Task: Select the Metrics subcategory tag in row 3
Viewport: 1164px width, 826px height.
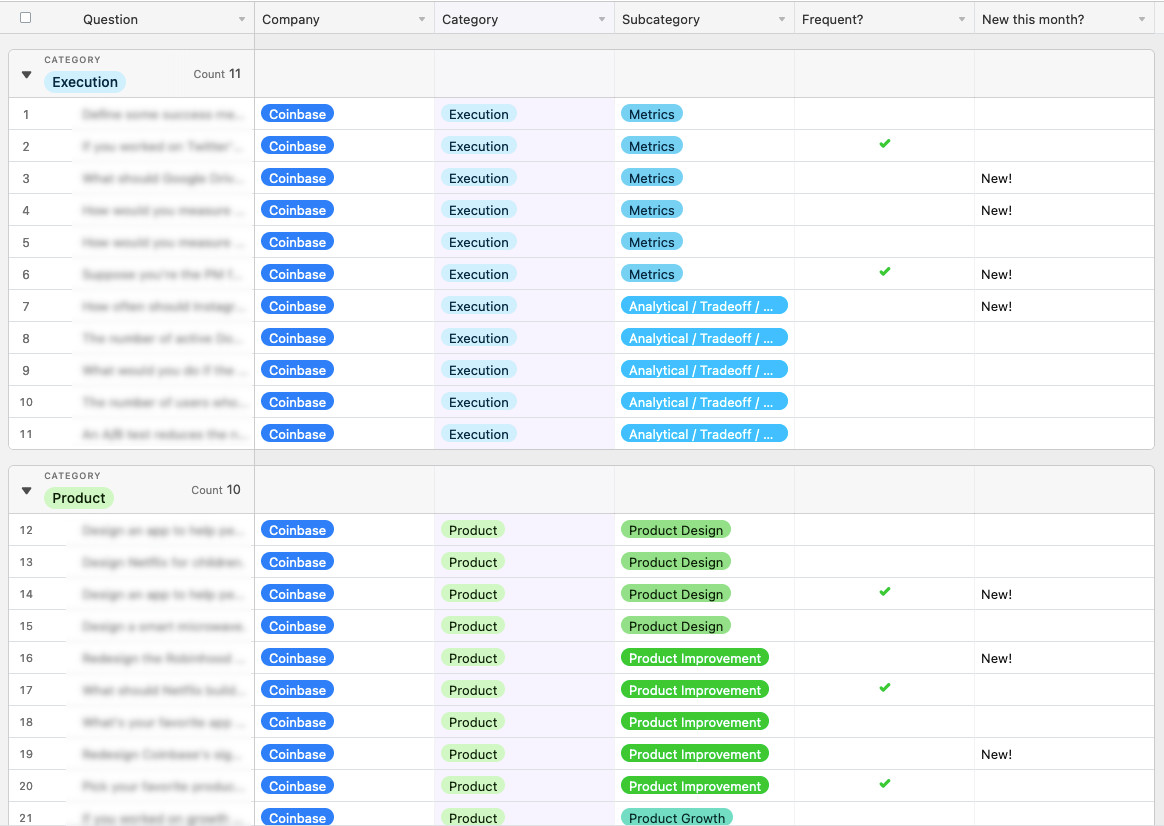Action: (651, 178)
